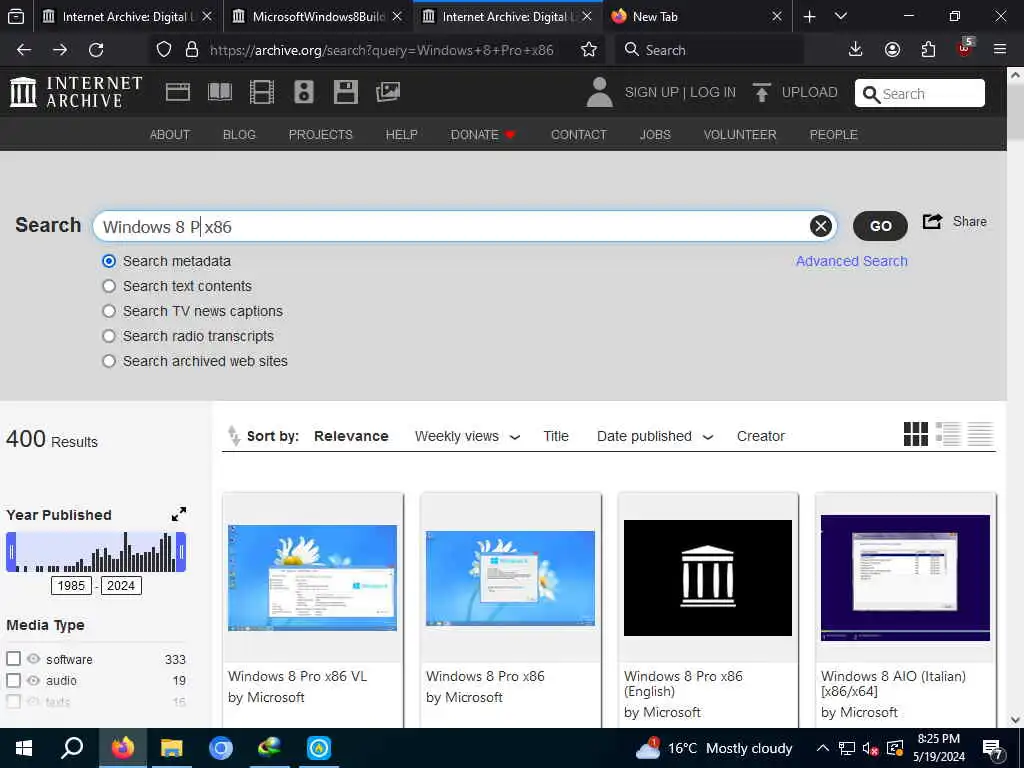Switch to the MicrosoftWindows8Build tab
The image size is (1024, 768).
[317, 16]
